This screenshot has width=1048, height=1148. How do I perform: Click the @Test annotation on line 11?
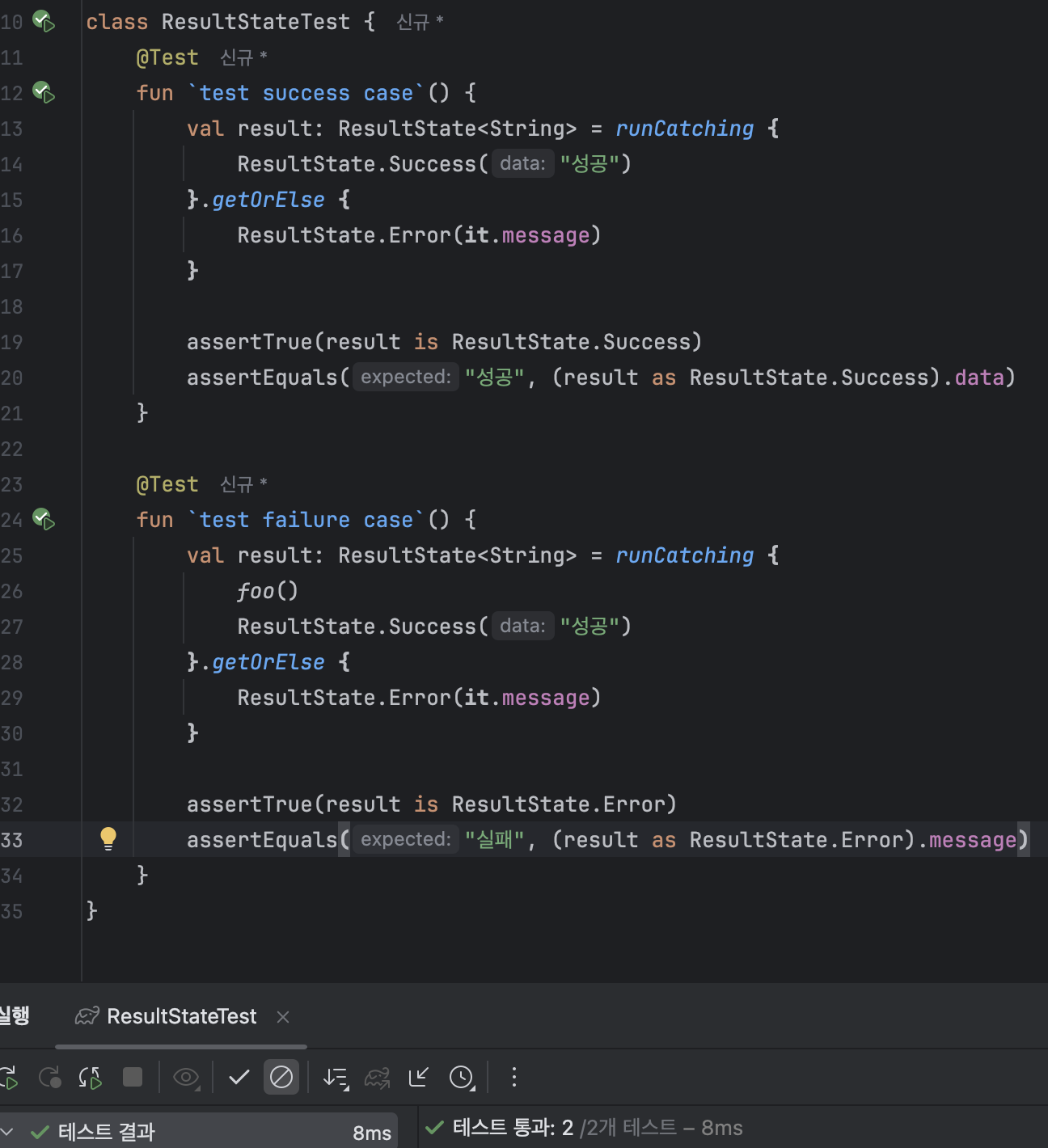167,57
